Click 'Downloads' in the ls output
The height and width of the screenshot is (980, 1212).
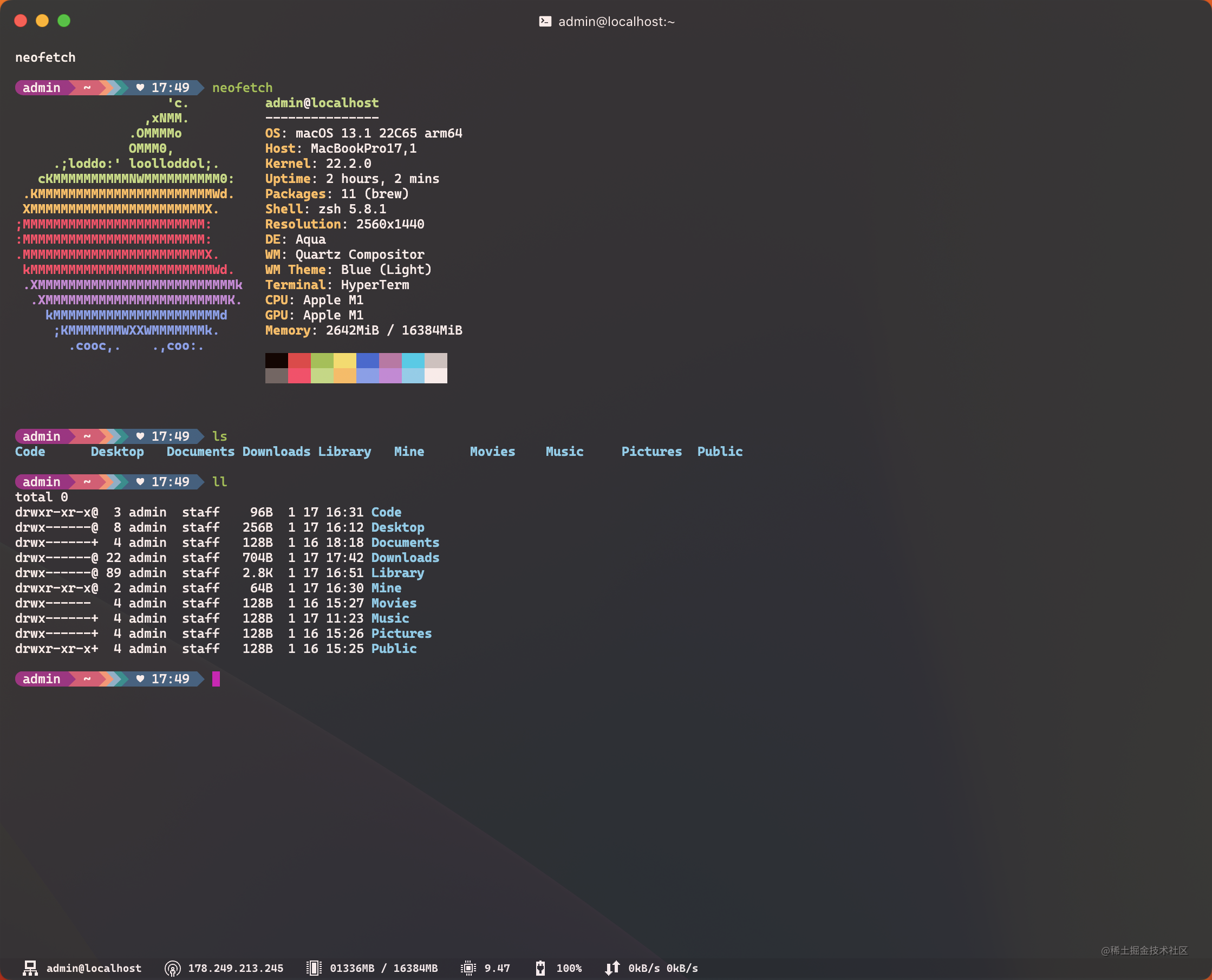(x=277, y=452)
